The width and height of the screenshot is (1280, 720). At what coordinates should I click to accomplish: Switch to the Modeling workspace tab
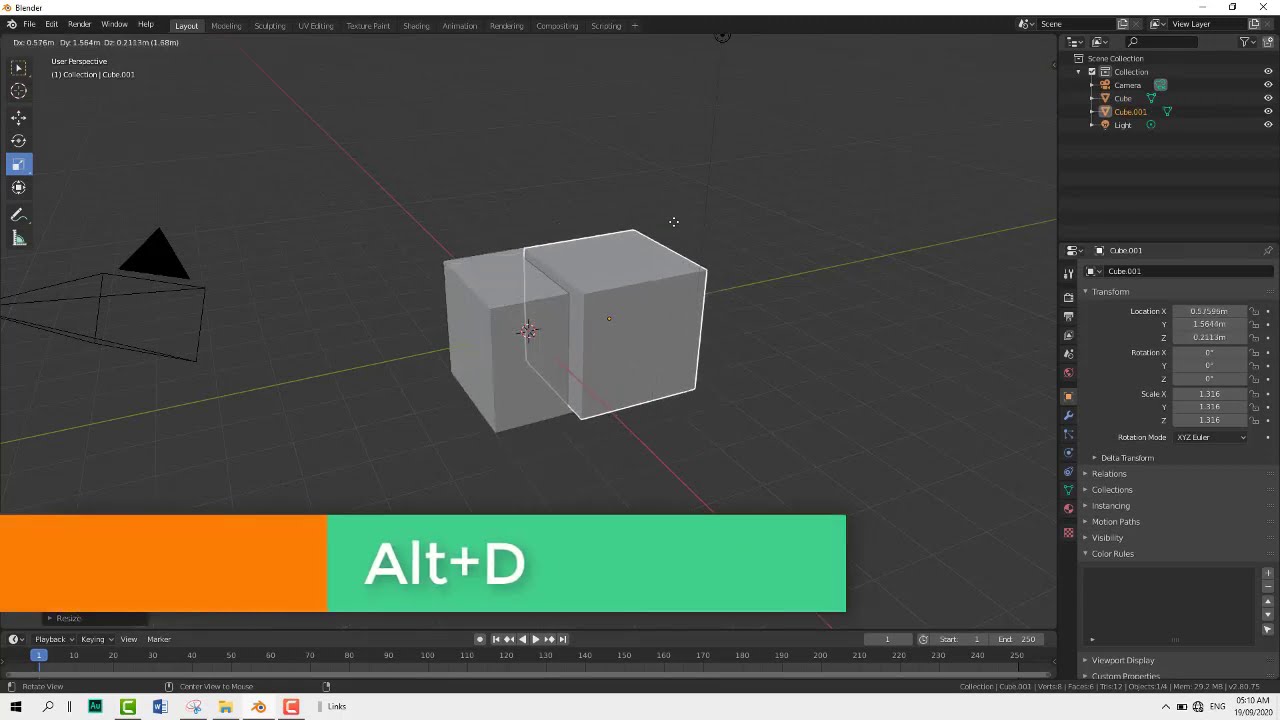(226, 25)
